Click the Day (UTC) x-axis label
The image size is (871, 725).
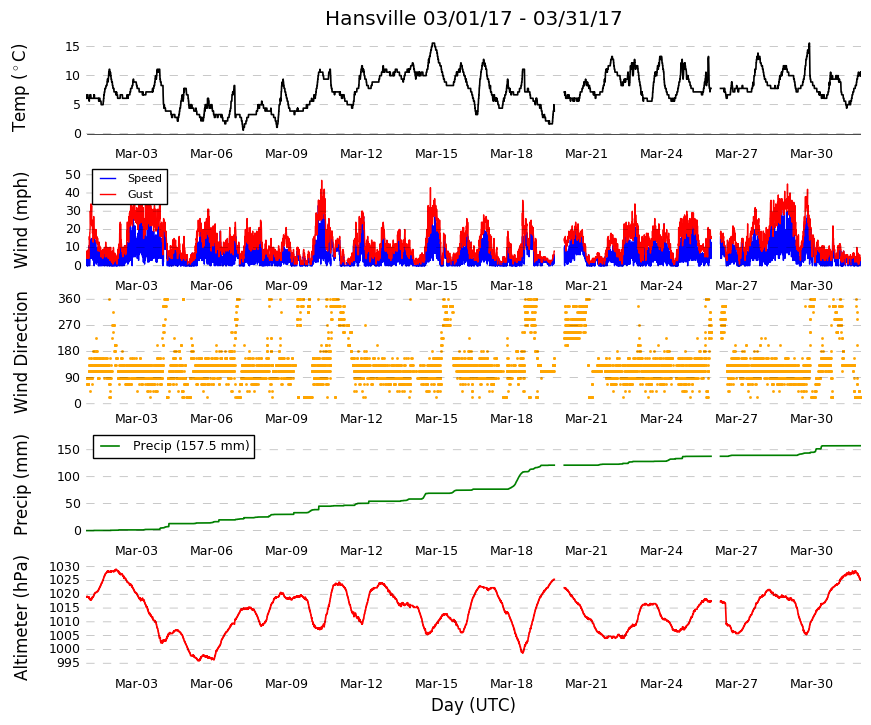(x=473, y=705)
